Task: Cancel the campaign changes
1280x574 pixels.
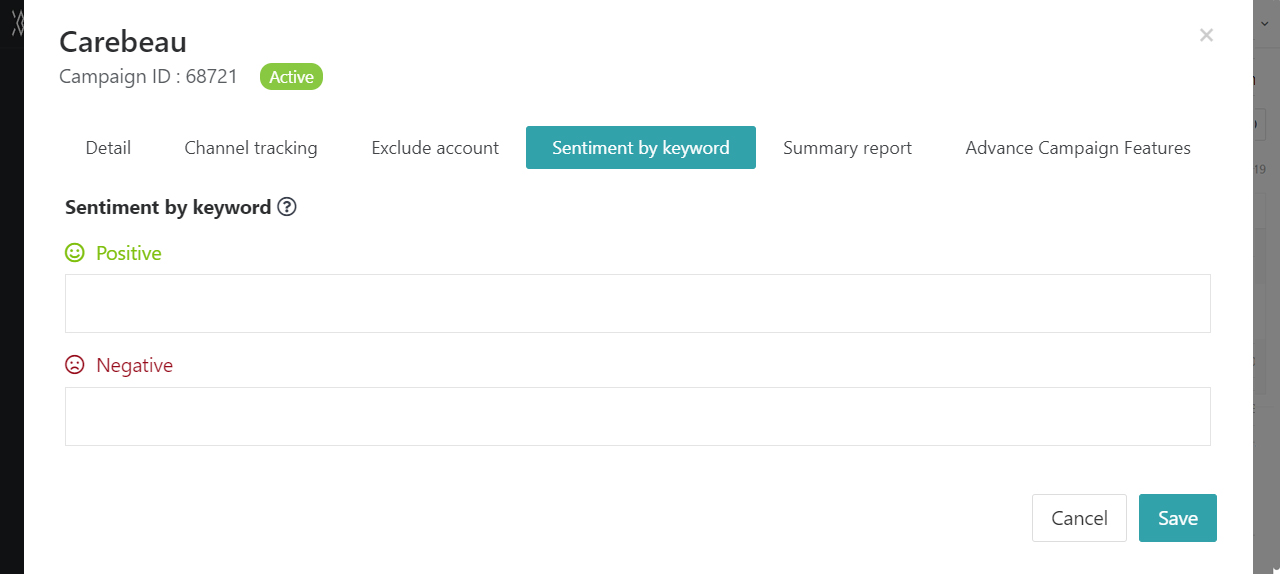Action: (x=1079, y=518)
